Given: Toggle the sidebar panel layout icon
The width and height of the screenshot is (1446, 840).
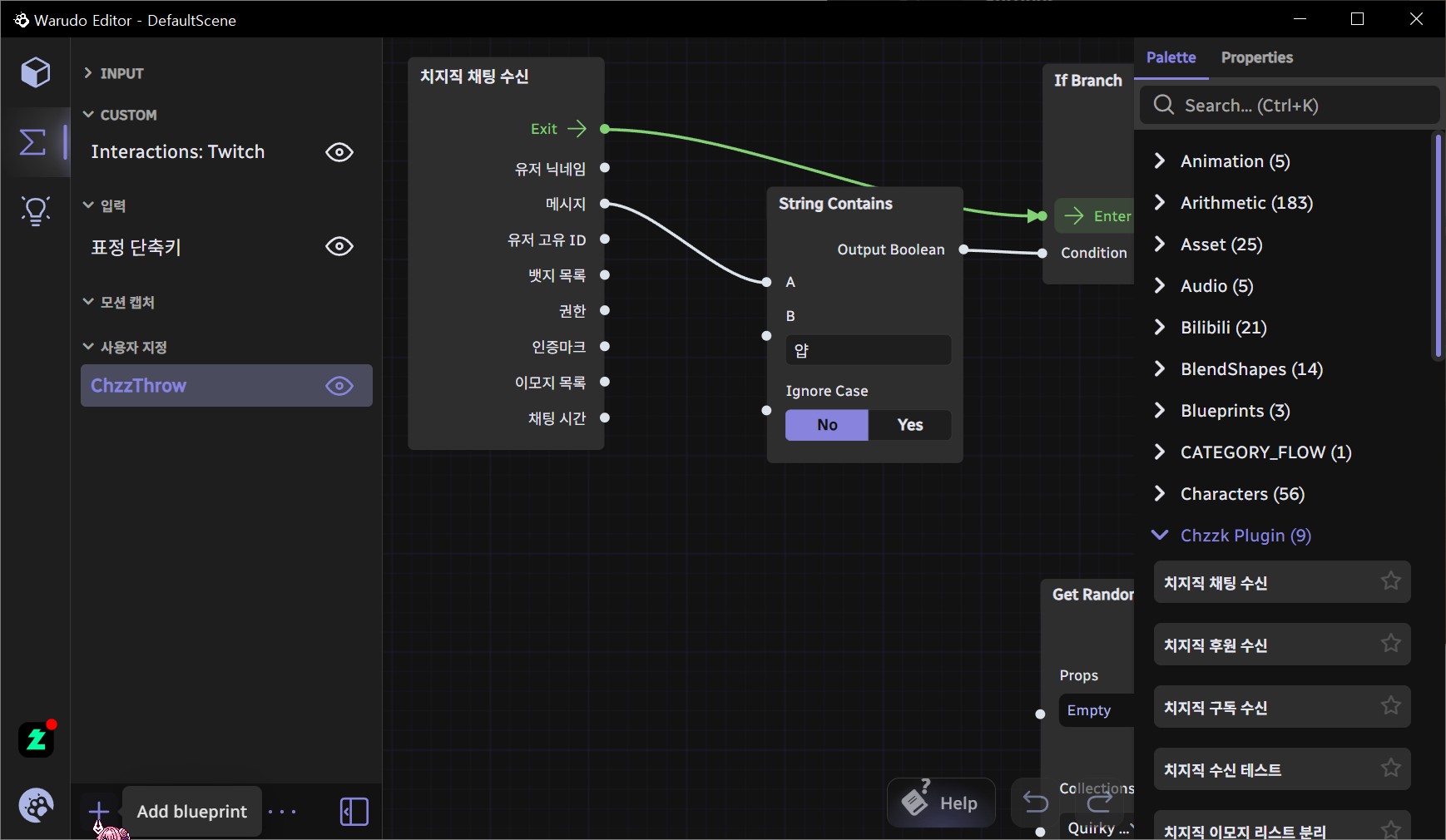Looking at the screenshot, I should point(354,812).
